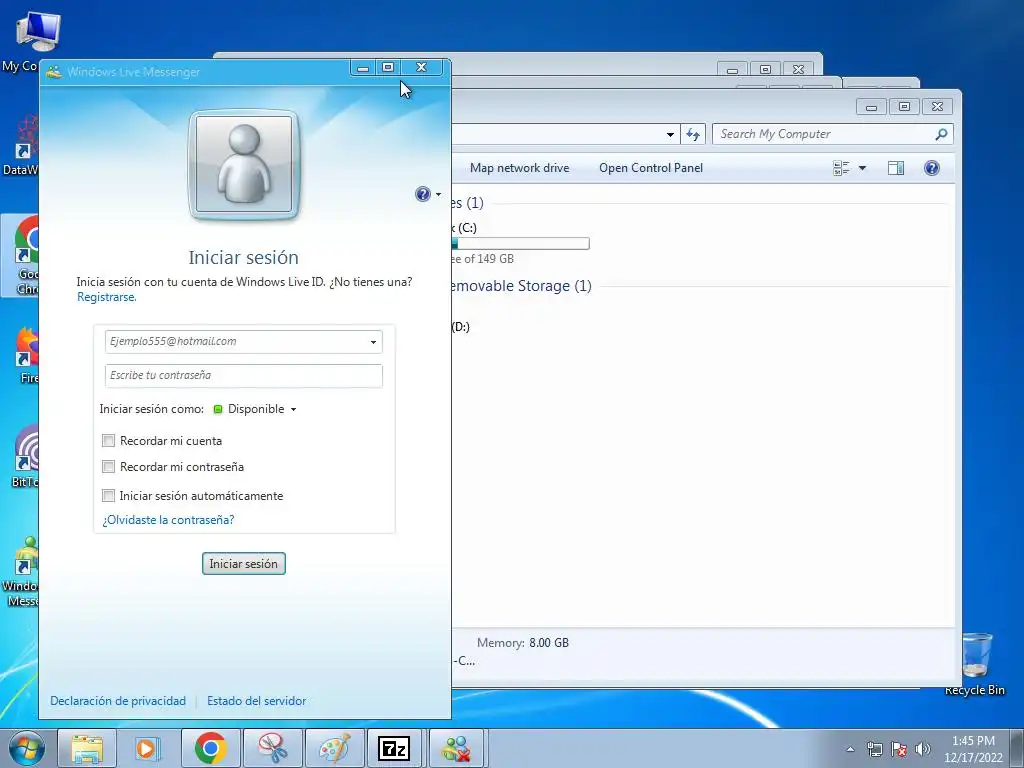Toggle the preview pane icon

pyautogui.click(x=896, y=168)
